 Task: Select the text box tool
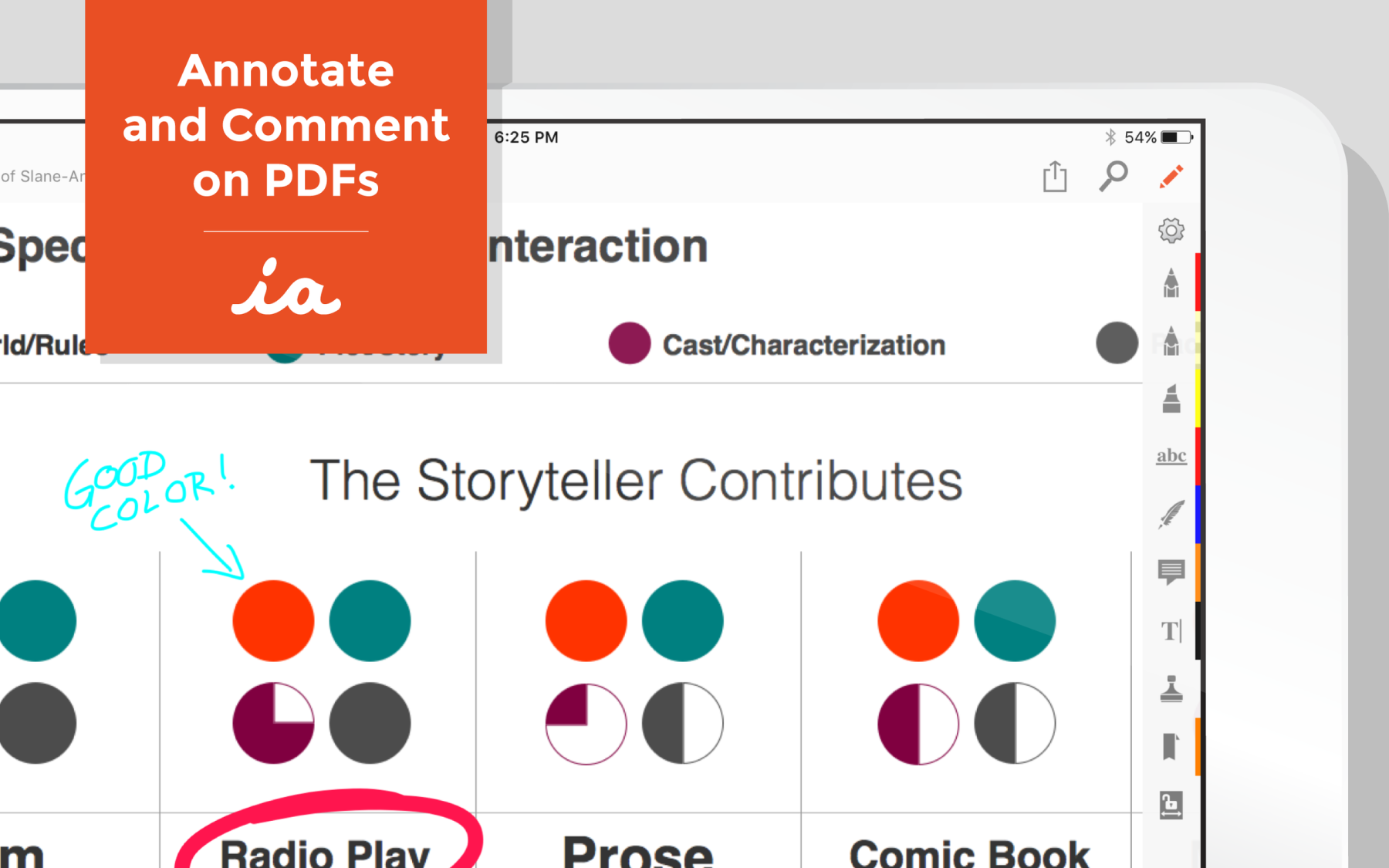(x=1171, y=630)
